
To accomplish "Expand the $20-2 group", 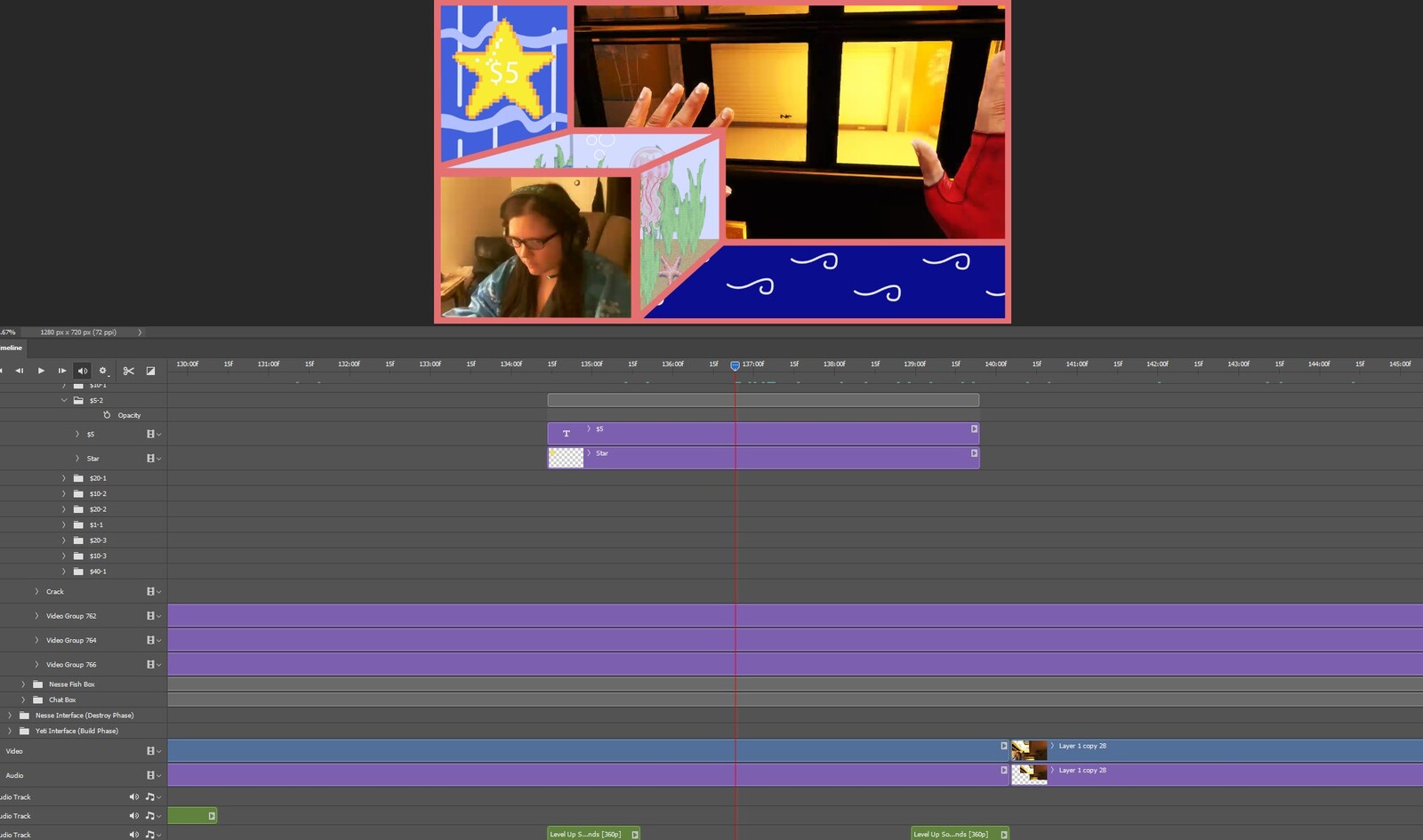I will click(x=64, y=509).
